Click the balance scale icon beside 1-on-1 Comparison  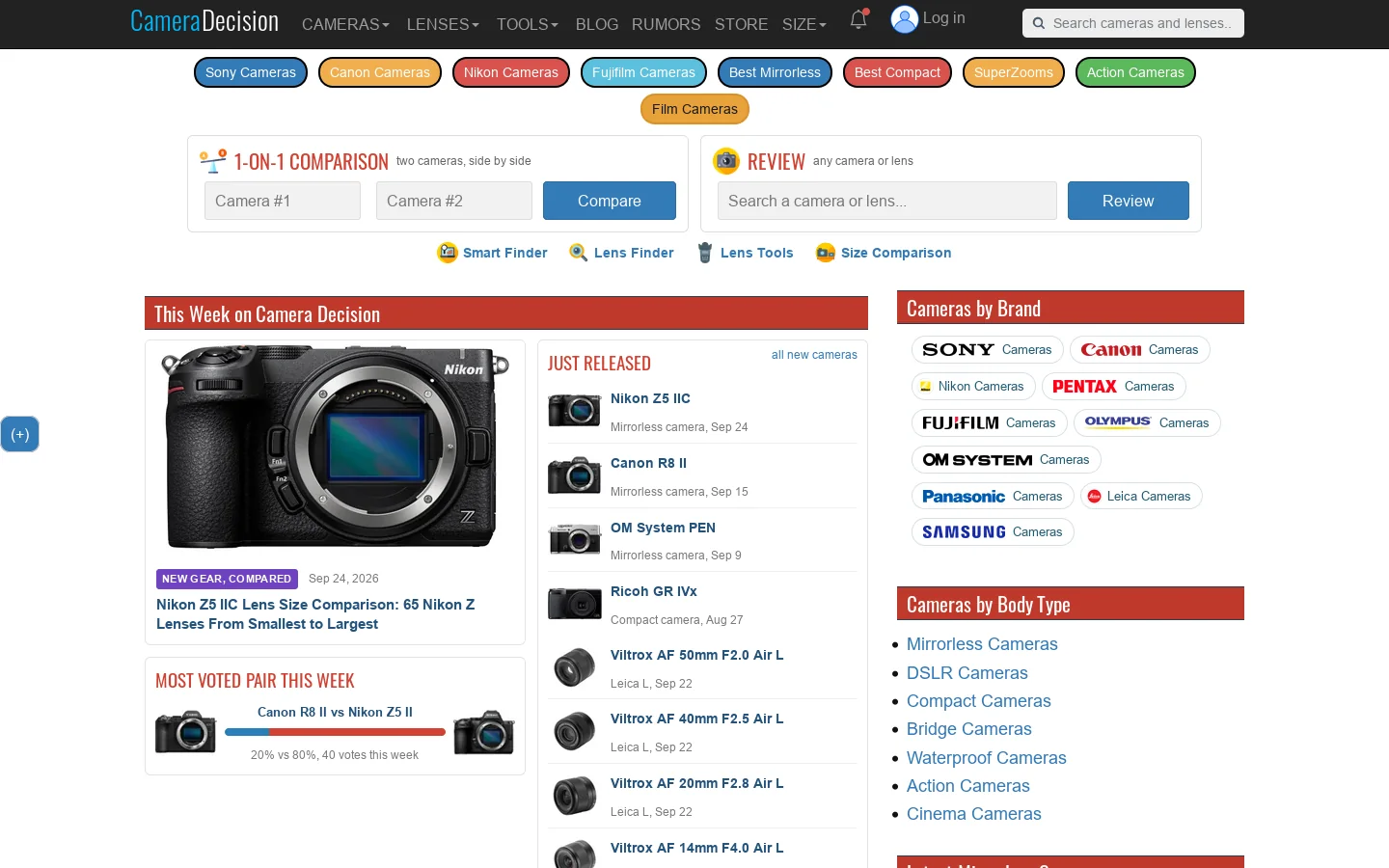(x=213, y=161)
